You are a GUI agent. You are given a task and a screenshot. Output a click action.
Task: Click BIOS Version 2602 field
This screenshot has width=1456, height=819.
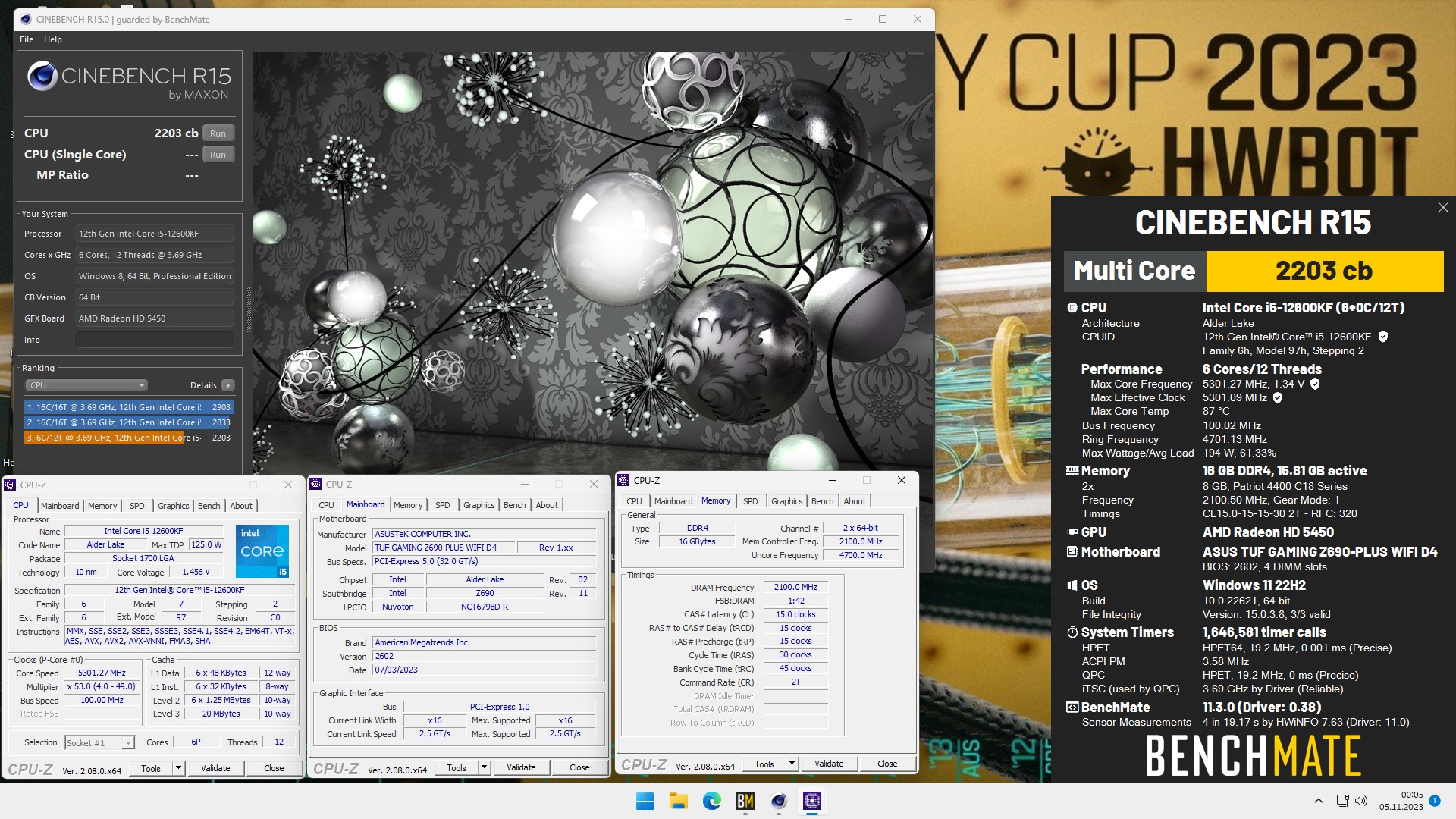(x=485, y=657)
